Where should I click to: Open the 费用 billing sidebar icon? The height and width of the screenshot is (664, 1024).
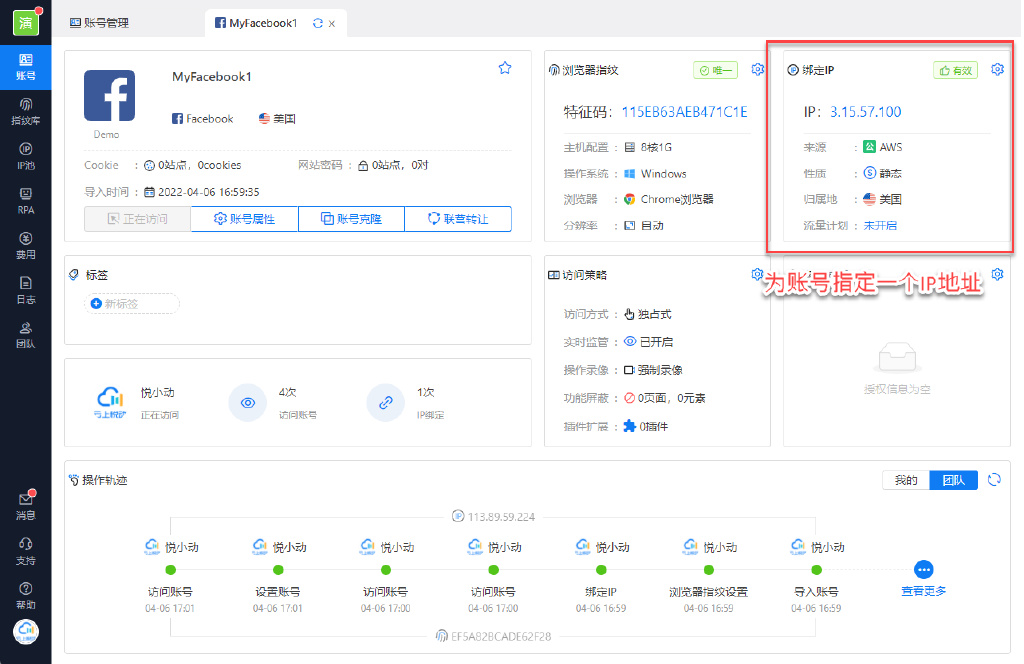point(25,245)
